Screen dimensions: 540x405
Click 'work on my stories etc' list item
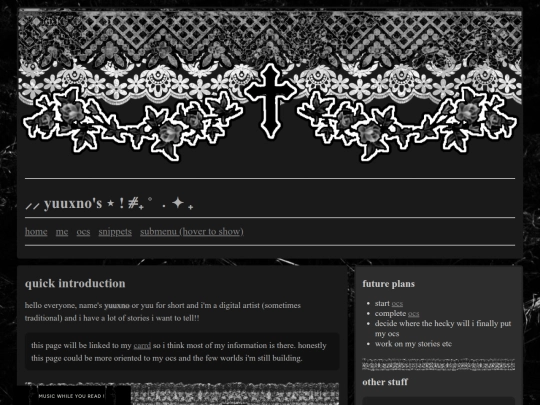click(x=413, y=344)
